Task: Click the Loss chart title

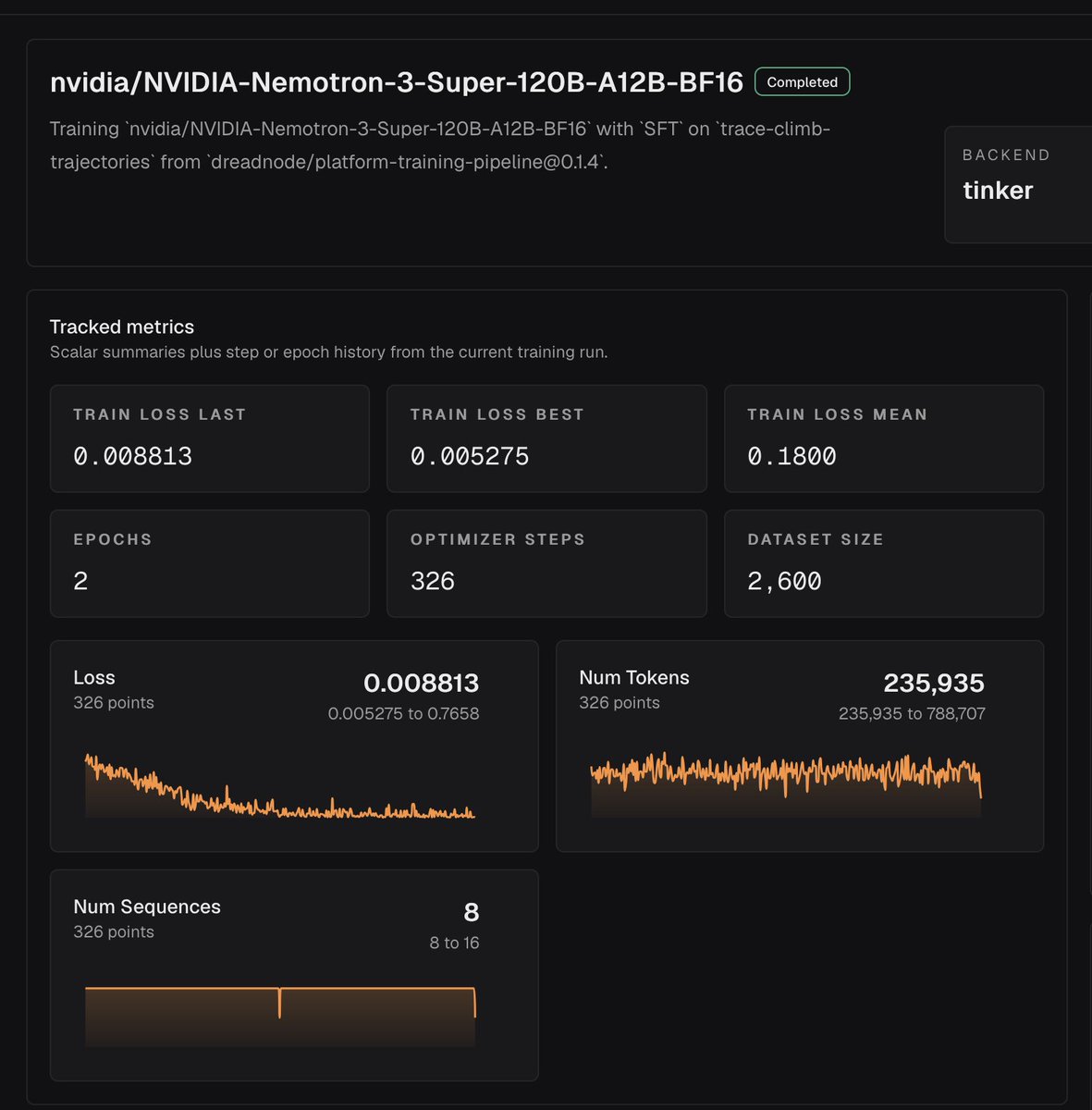Action: tap(94, 677)
